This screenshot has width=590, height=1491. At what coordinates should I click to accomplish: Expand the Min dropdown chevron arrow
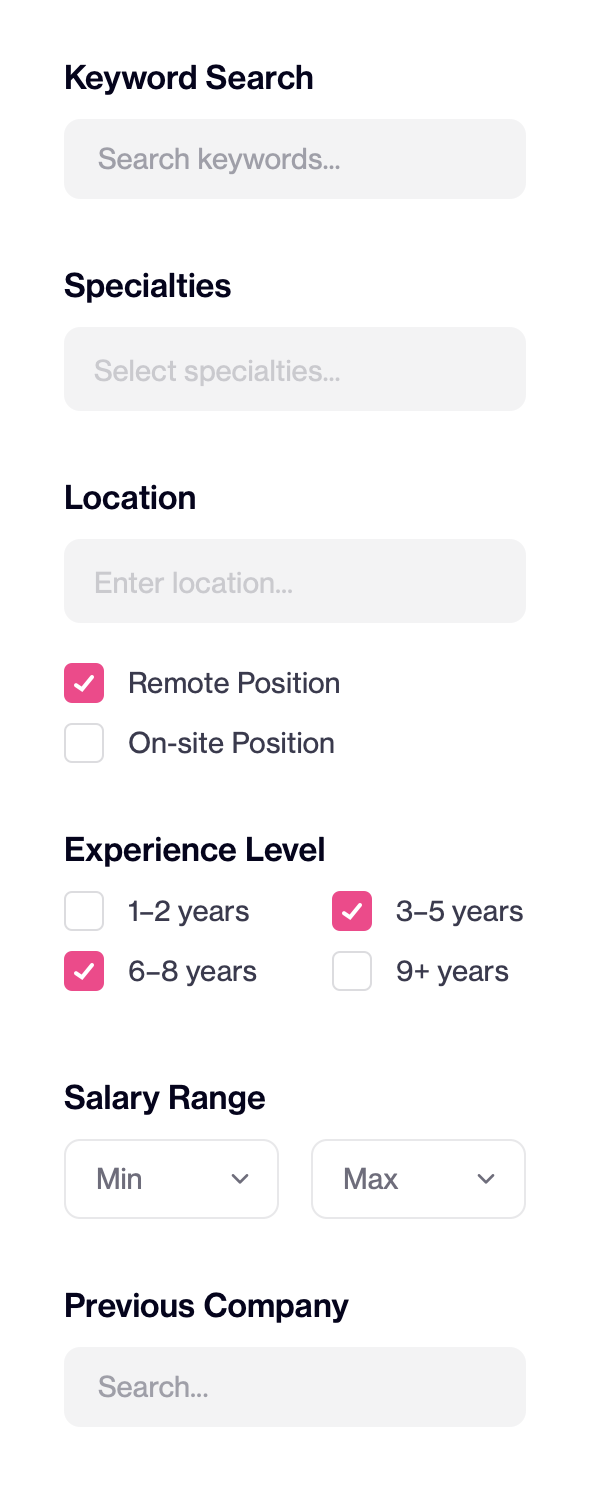coord(240,1178)
